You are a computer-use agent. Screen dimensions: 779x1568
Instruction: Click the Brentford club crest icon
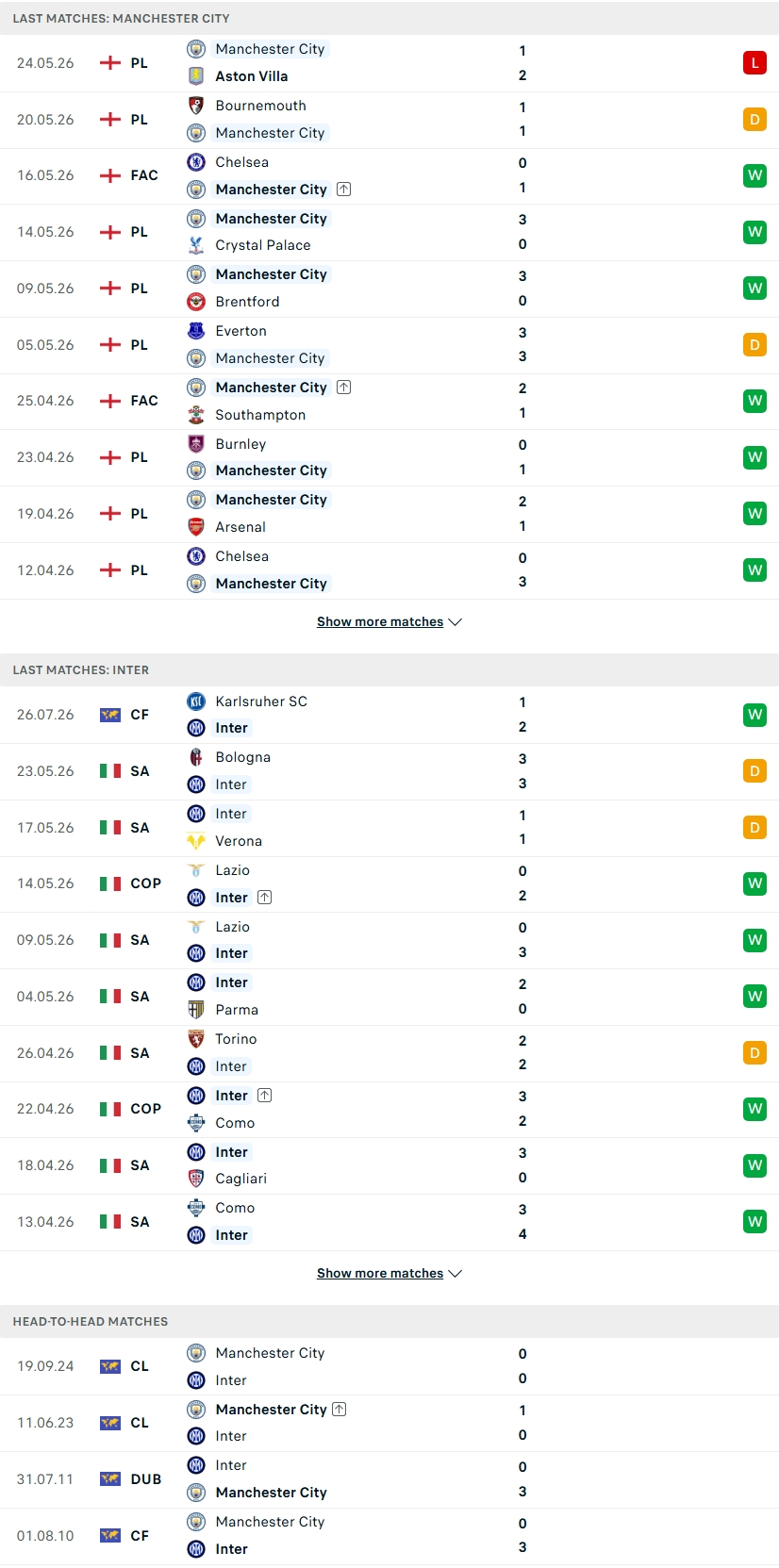coord(196,302)
